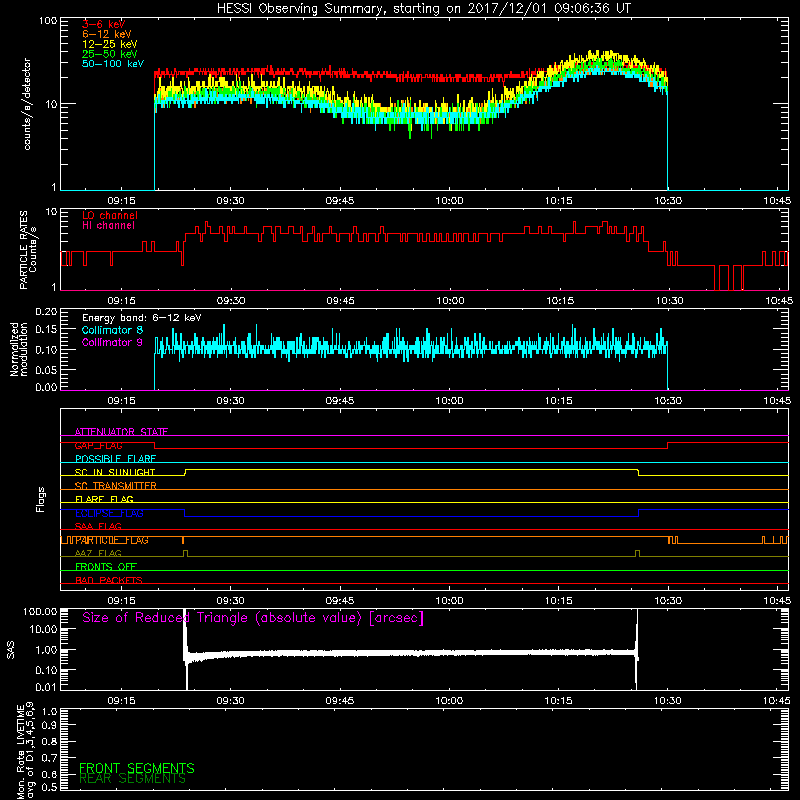Click the ECLIPSE_FLAG label
The image size is (800, 800).
click(x=109, y=513)
